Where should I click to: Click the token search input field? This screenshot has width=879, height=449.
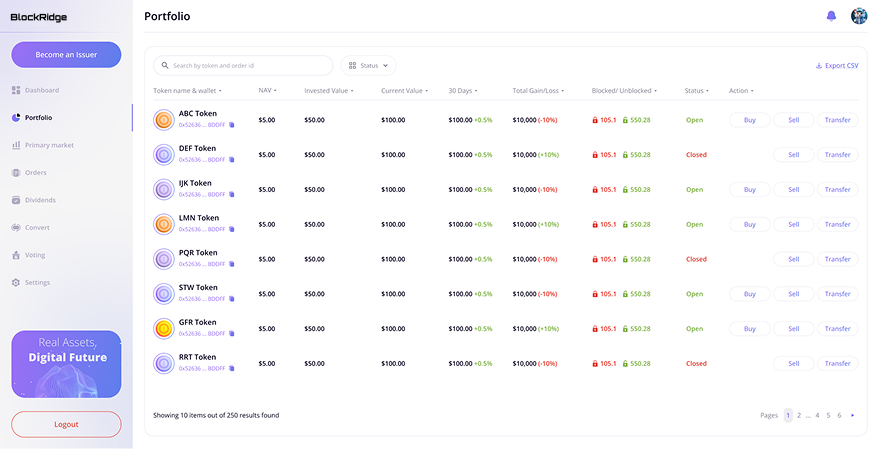(245, 66)
